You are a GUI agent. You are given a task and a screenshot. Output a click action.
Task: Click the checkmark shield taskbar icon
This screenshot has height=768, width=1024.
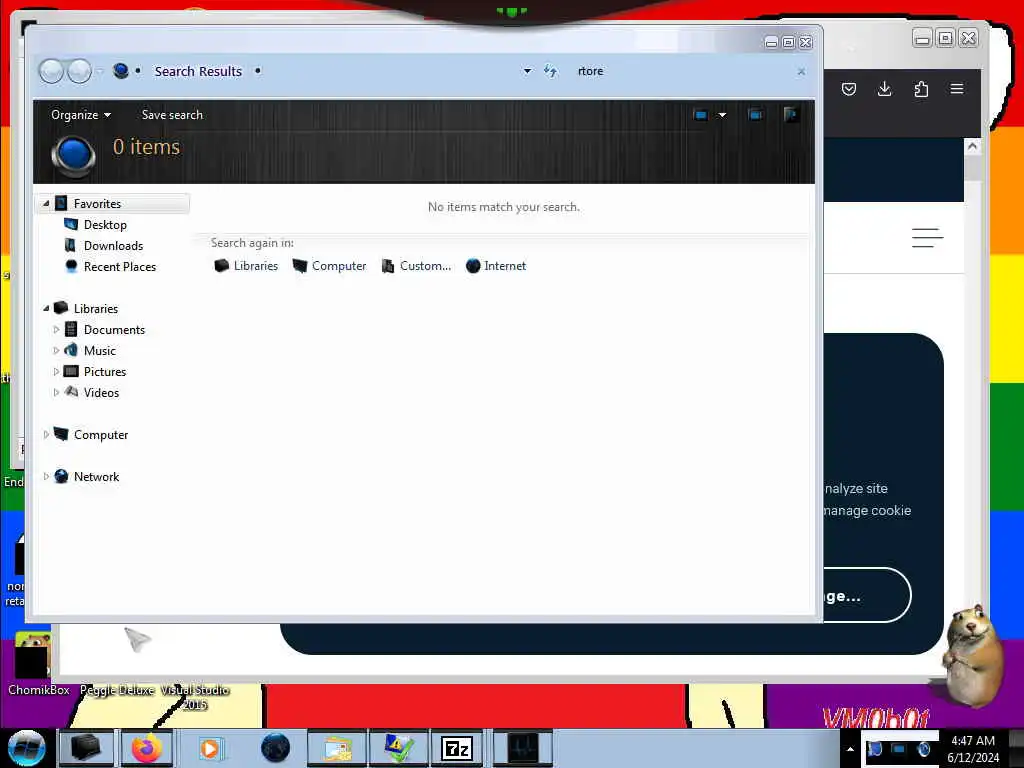(398, 748)
